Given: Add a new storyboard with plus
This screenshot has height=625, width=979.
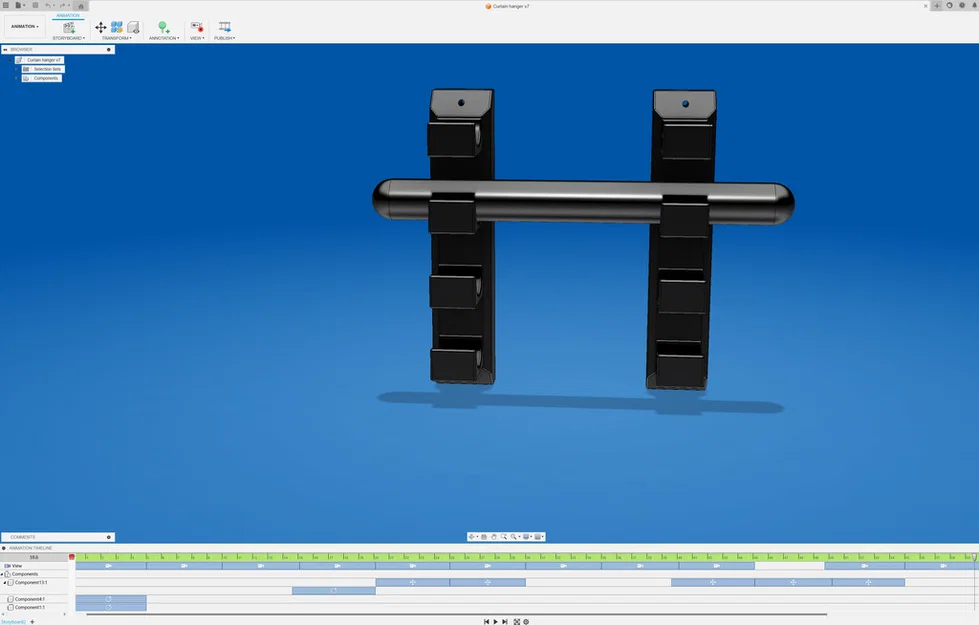Looking at the screenshot, I should click(32, 622).
